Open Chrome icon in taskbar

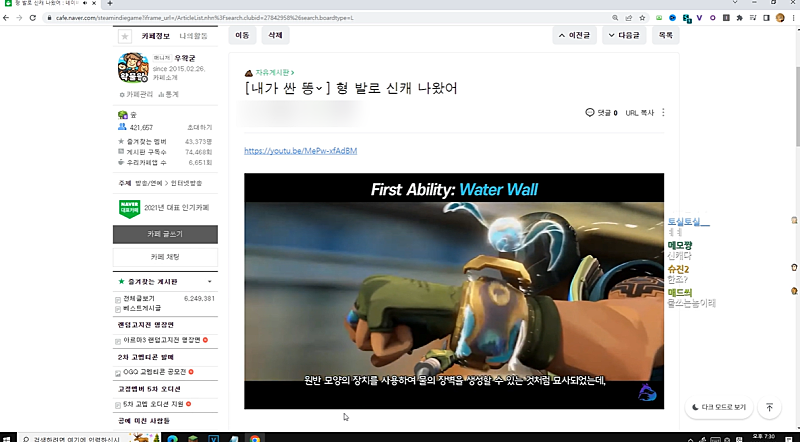(x=254, y=438)
